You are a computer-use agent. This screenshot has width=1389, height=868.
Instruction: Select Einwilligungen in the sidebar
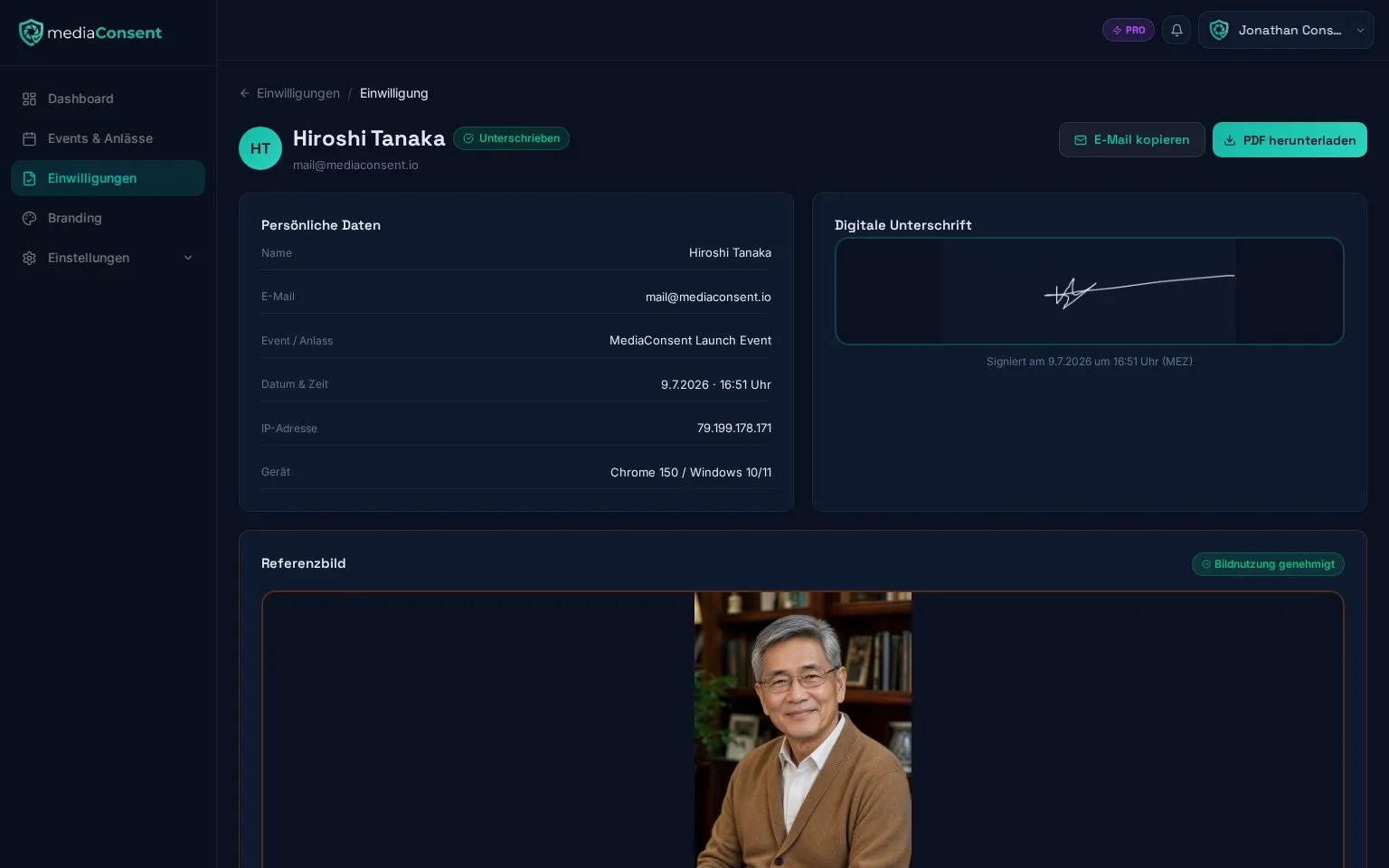click(109, 178)
